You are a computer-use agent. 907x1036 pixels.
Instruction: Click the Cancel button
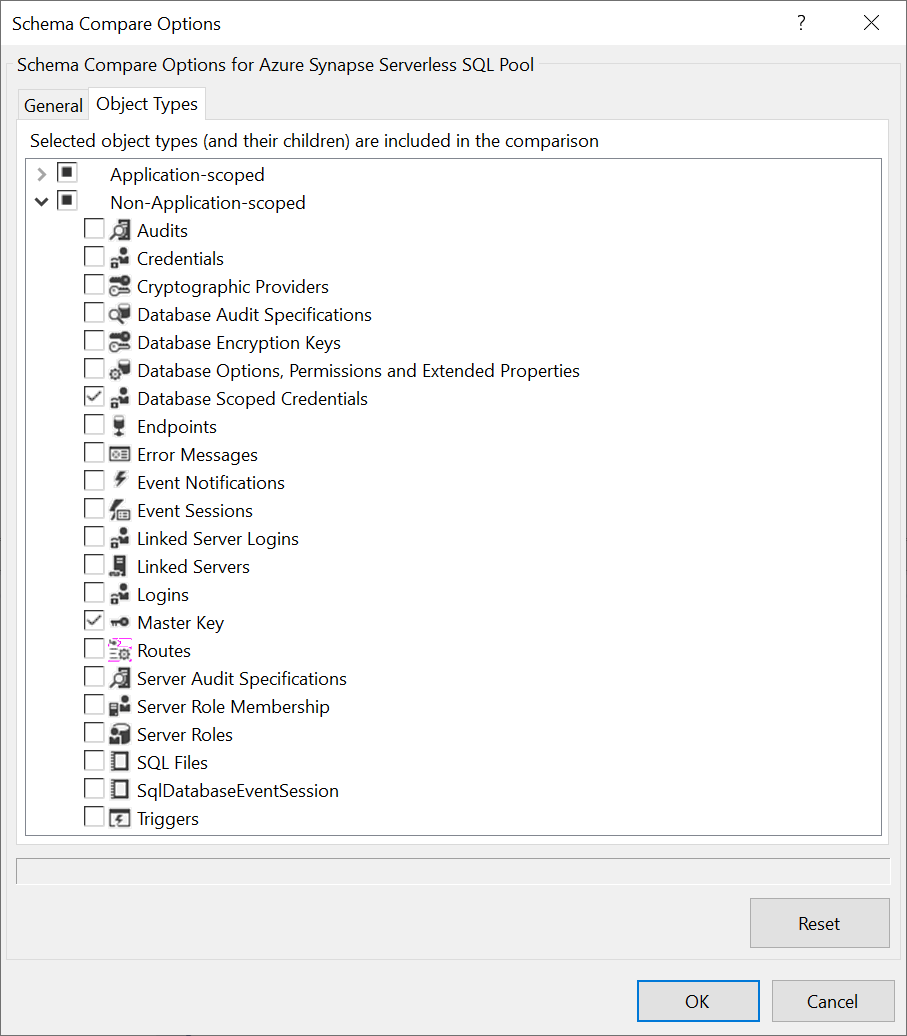[x=833, y=1002]
